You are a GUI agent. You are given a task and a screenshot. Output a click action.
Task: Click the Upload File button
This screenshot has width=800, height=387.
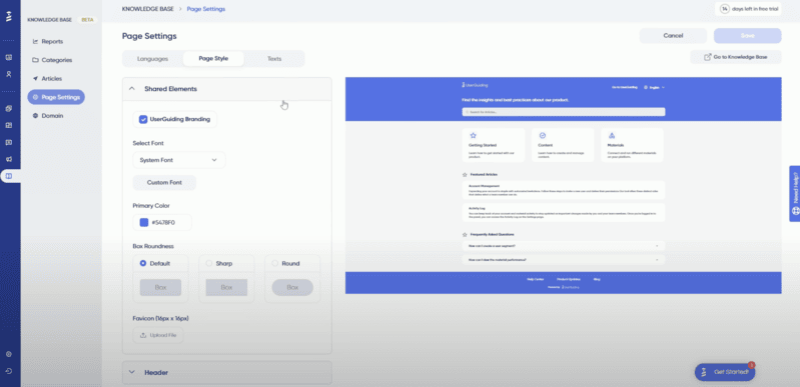tap(158, 335)
